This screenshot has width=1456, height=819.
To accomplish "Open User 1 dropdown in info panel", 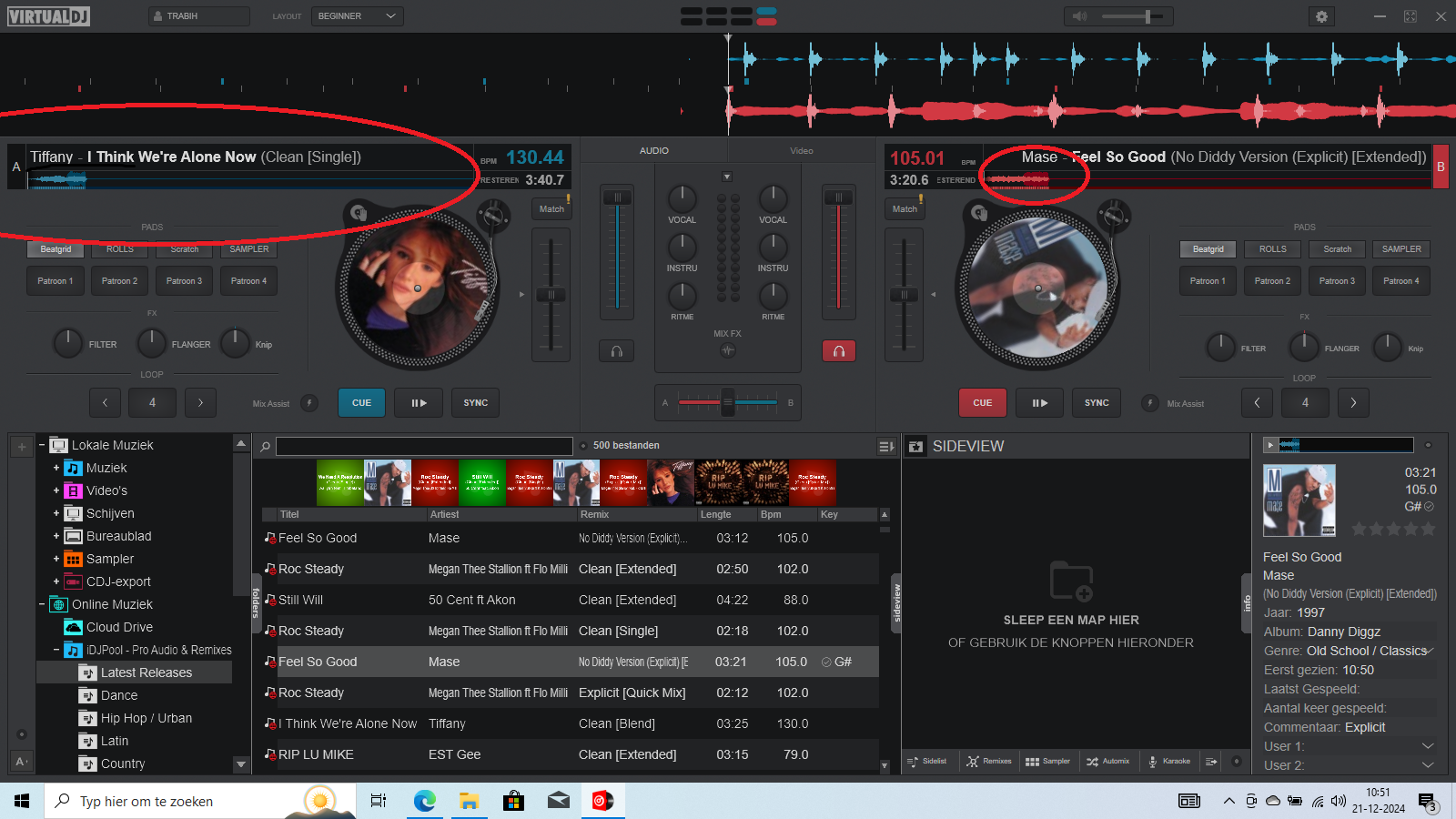I will [1427, 746].
